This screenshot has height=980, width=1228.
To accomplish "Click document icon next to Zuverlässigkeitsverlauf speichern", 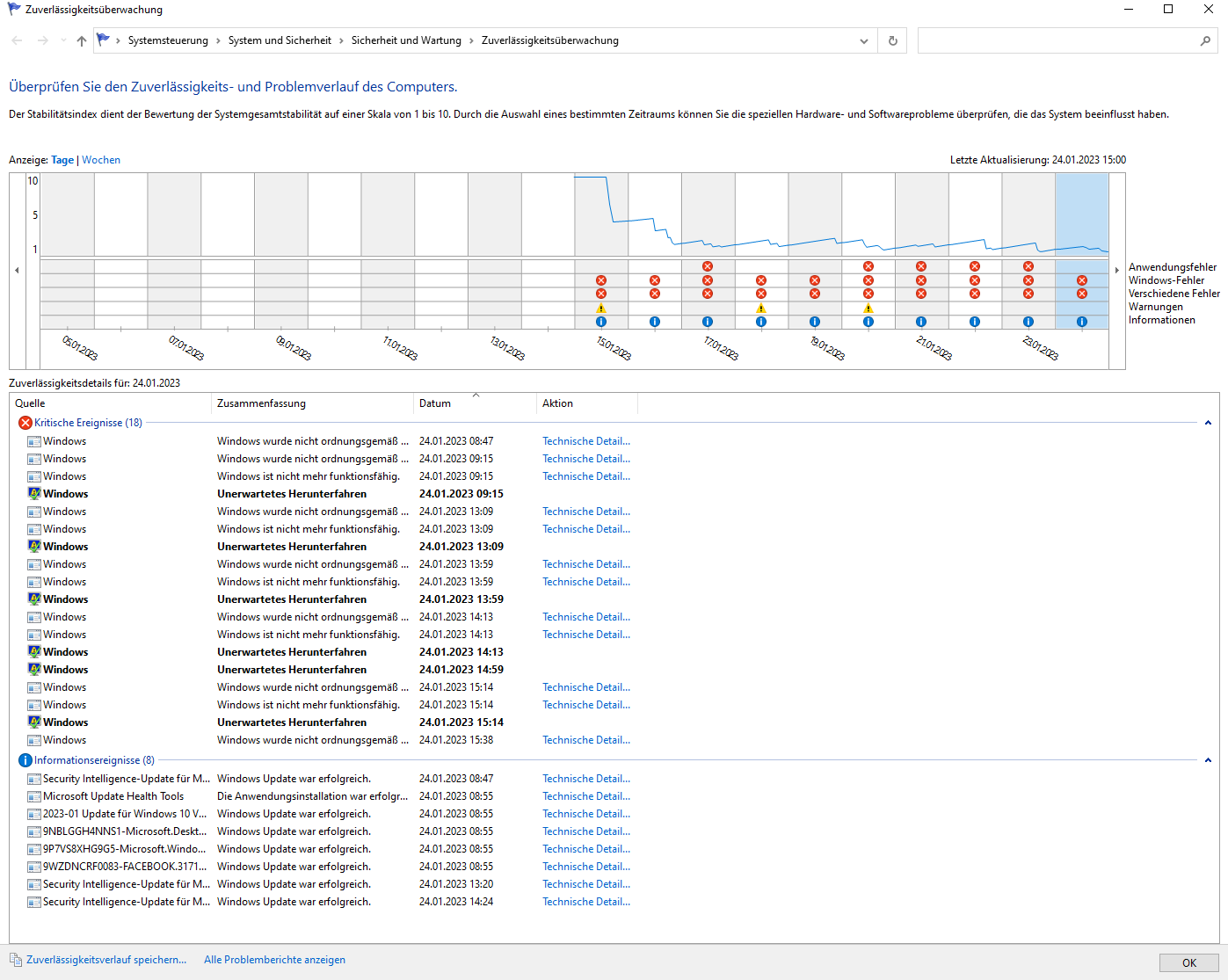I will click(16, 960).
